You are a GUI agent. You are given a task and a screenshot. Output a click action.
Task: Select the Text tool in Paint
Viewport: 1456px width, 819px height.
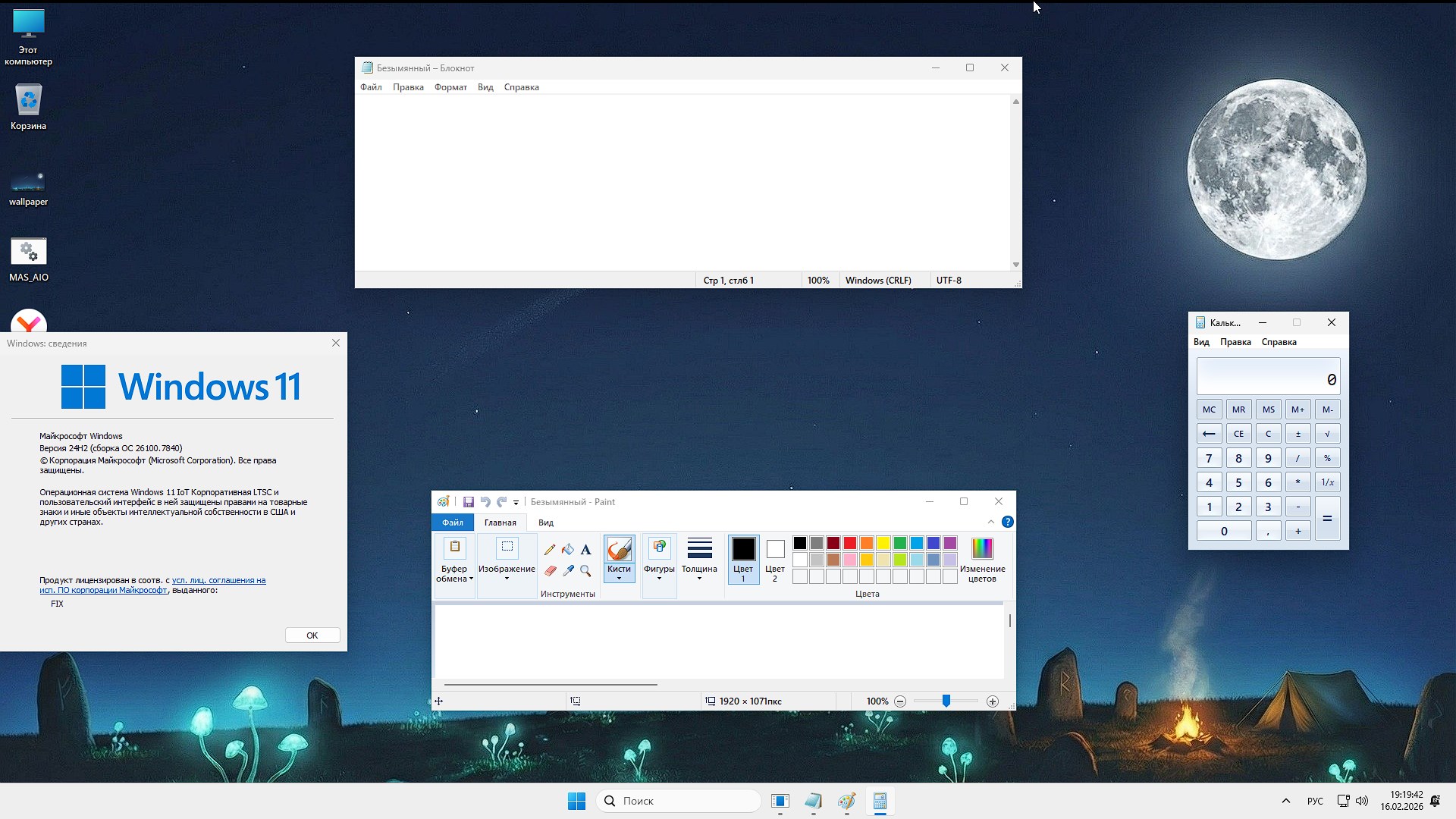point(585,549)
